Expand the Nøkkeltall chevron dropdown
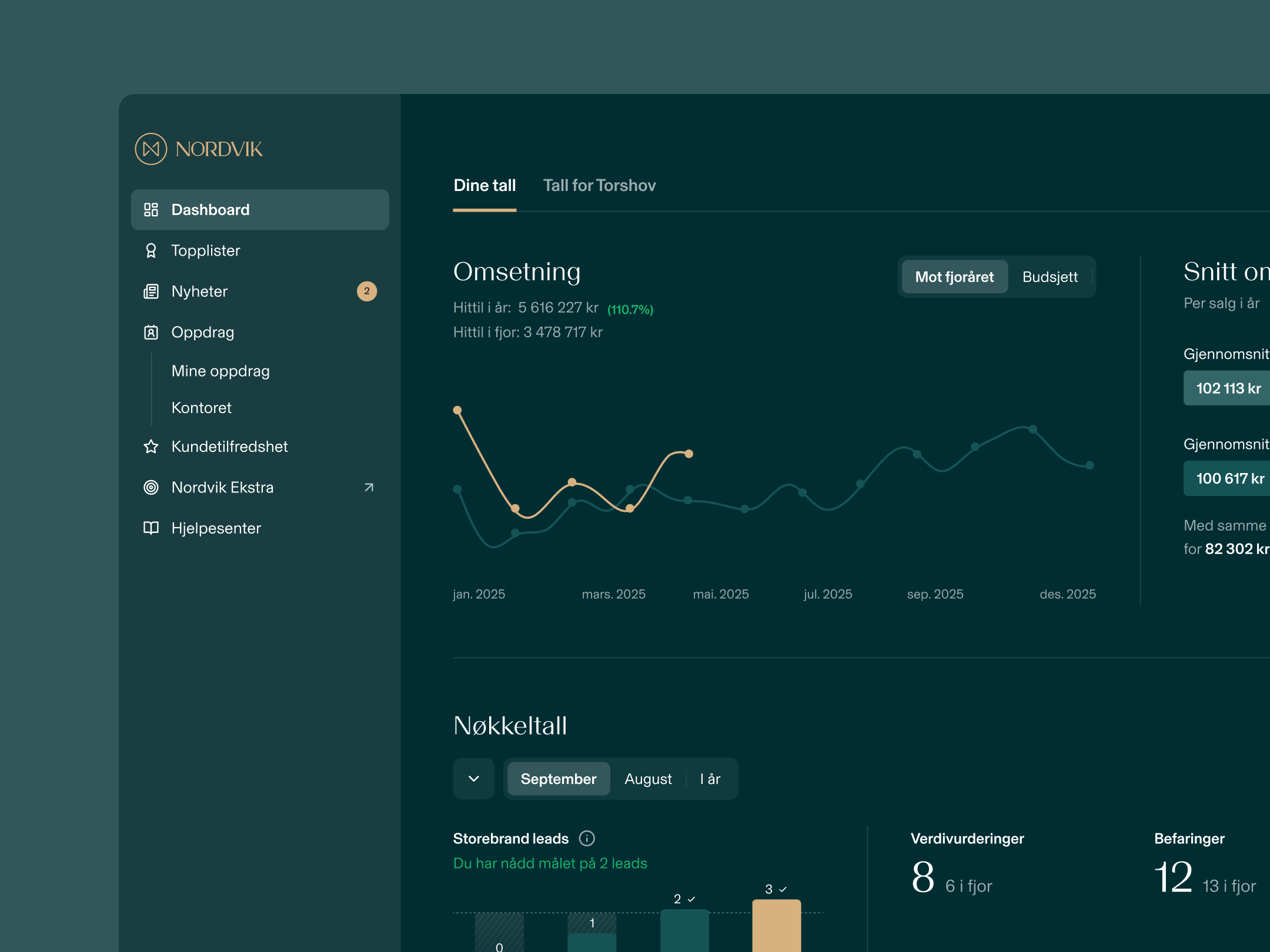1270x952 pixels. click(x=473, y=779)
